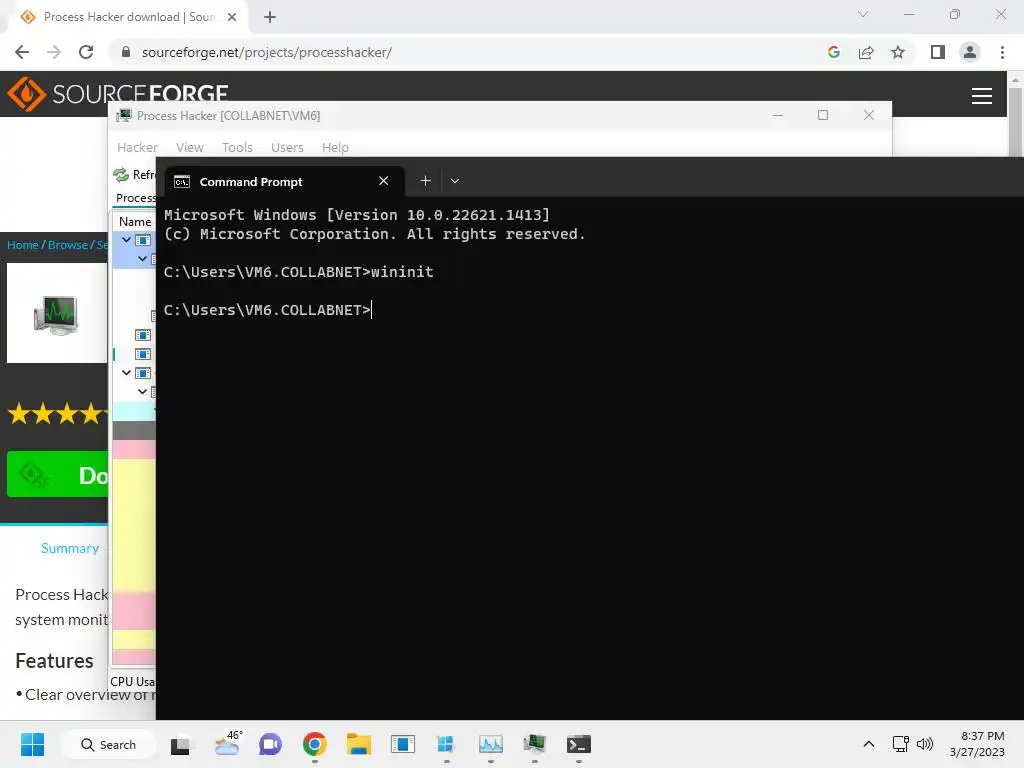Click the Features heading on SourceForge
The width and height of the screenshot is (1024, 768).
pyautogui.click(x=54, y=661)
